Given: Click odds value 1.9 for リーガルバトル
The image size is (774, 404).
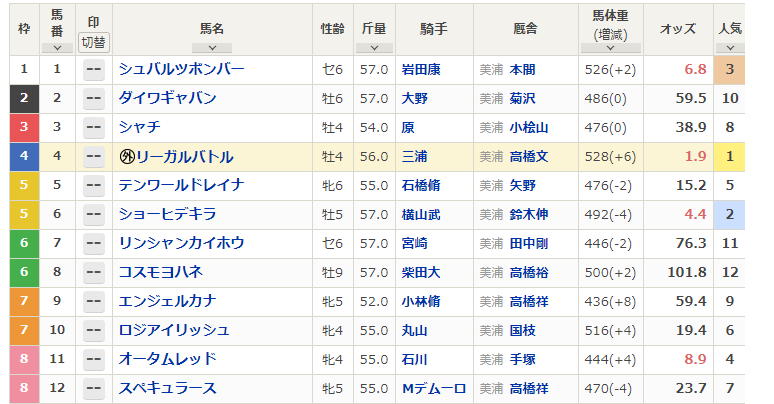Looking at the screenshot, I should tap(695, 157).
